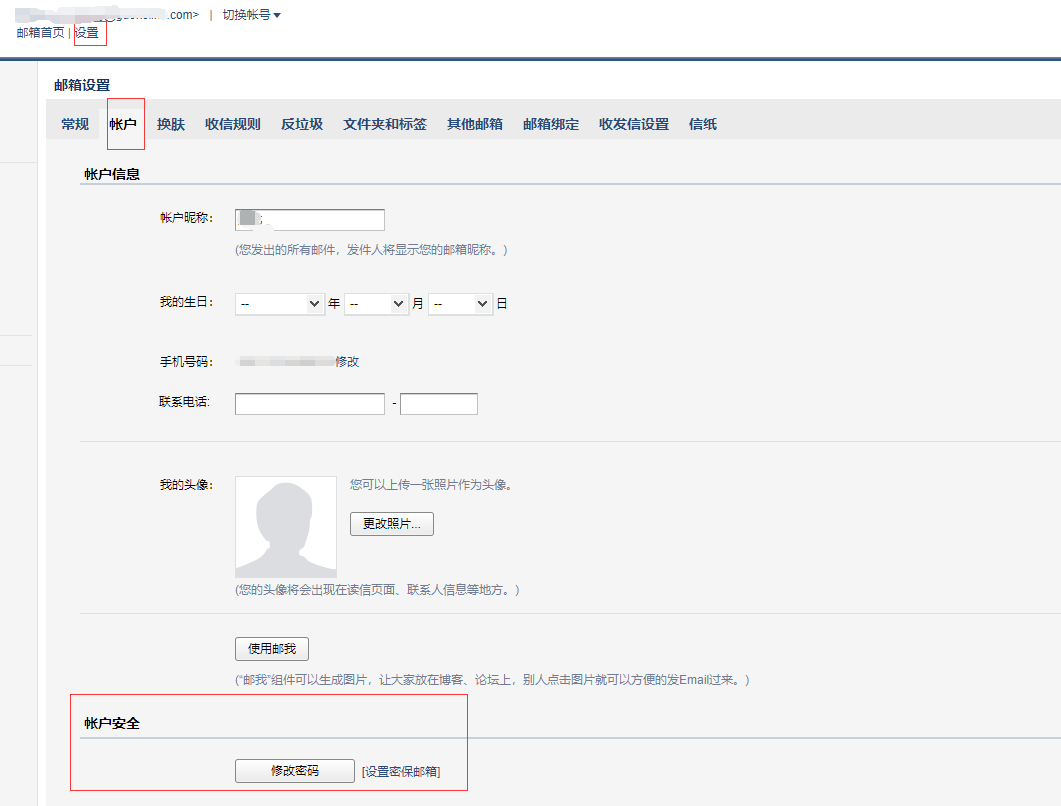Go to 邮箱首页 link
The height and width of the screenshot is (806, 1061).
41,32
